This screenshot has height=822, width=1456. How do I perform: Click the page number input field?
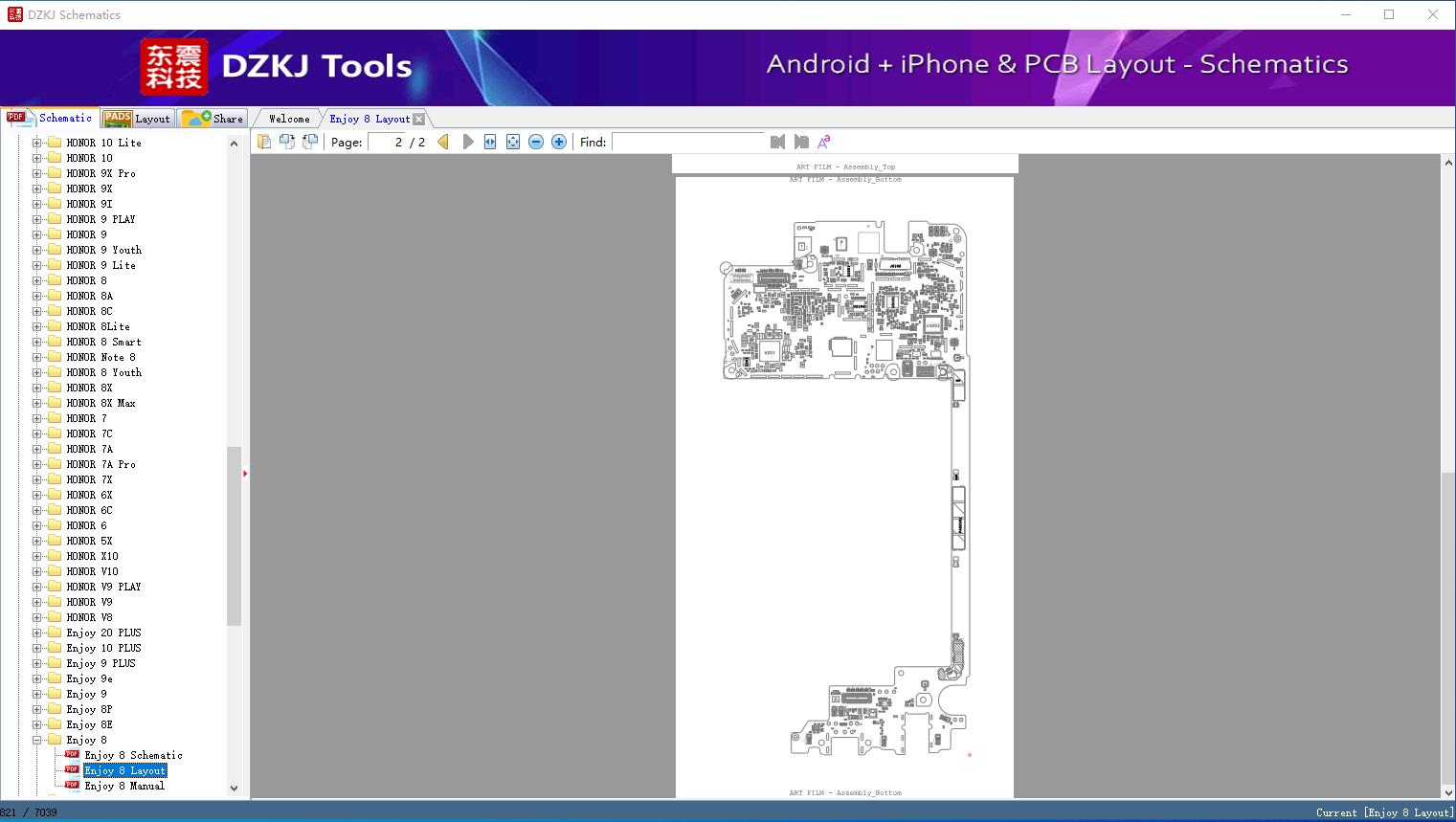point(387,142)
